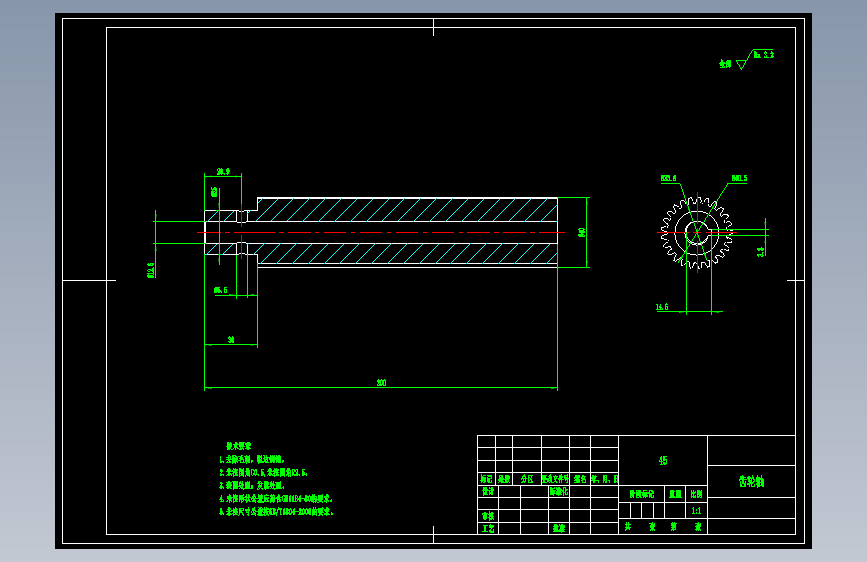Select the gear end view profile

[x=697, y=232]
